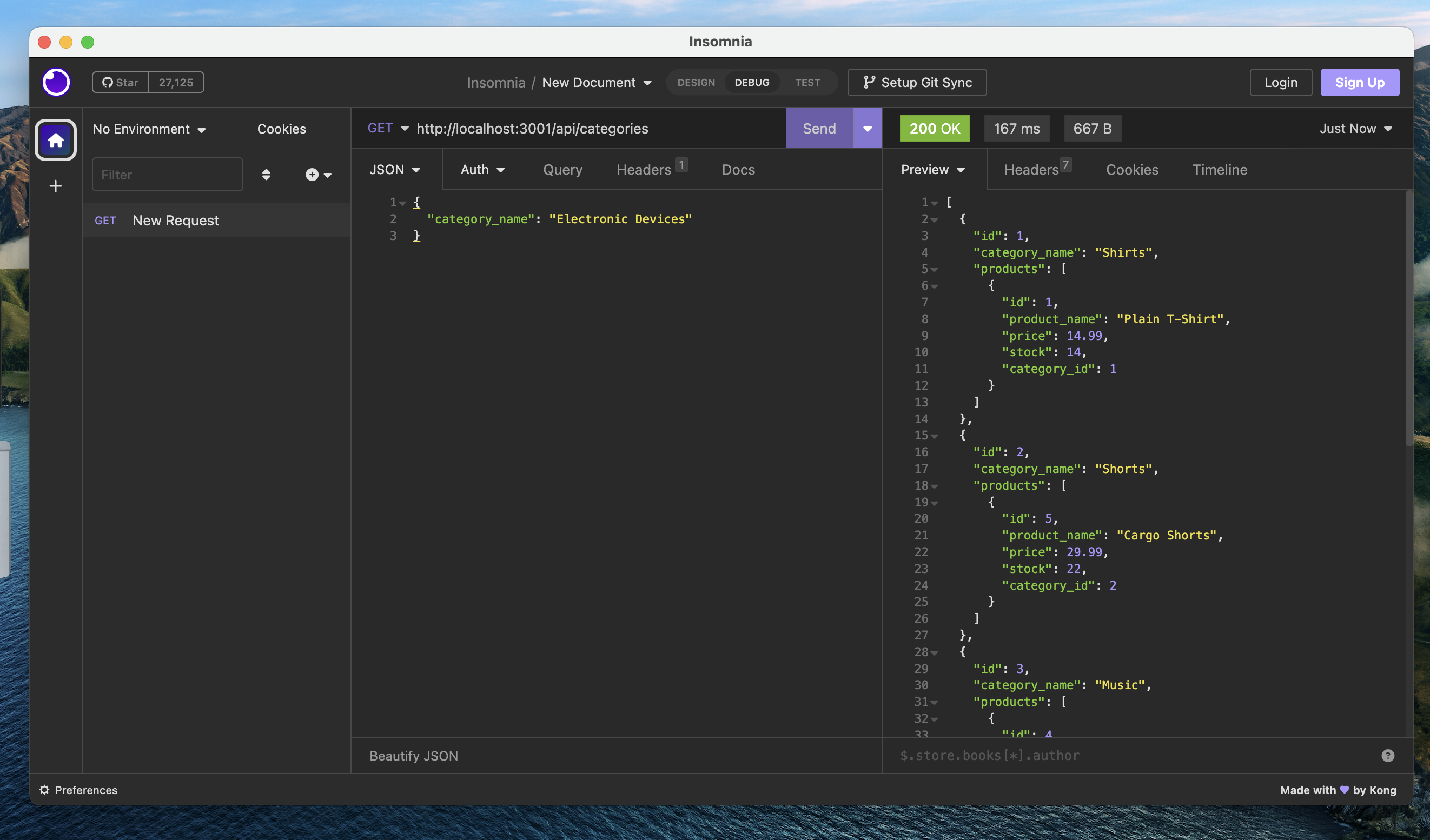Click the 200 OK status badge
1430x840 pixels.
[934, 128]
